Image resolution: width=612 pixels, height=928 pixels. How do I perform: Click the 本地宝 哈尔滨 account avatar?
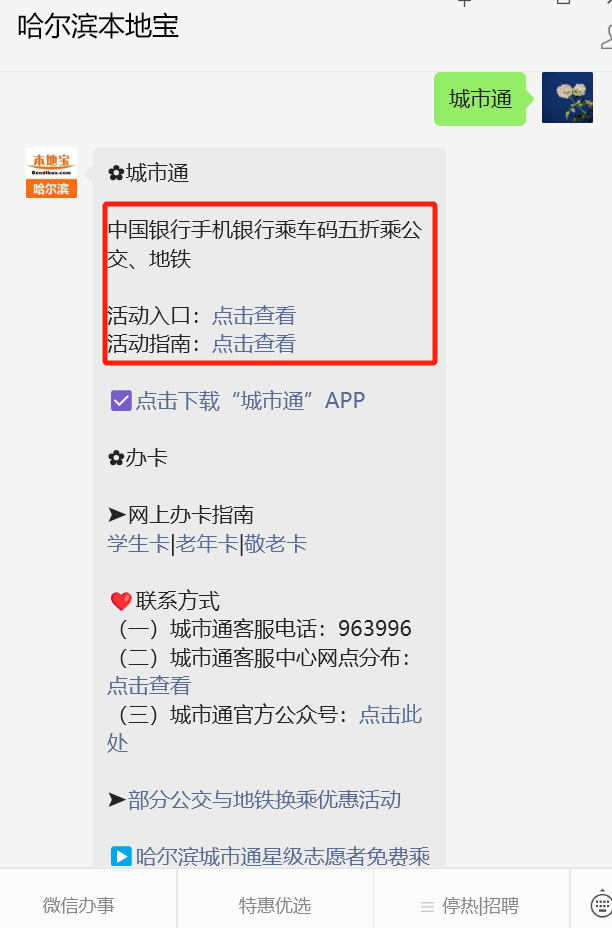point(51,172)
